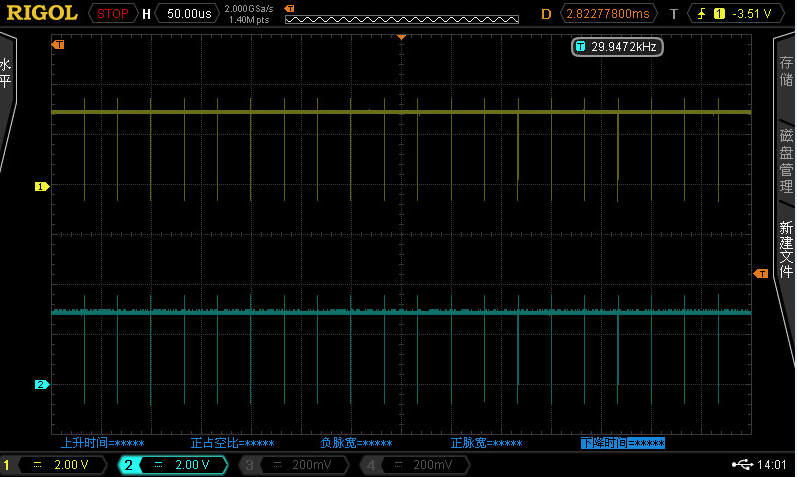Image resolution: width=797 pixels, height=477 pixels.
Task: Click the USB connection status icon
Action: tap(742, 464)
